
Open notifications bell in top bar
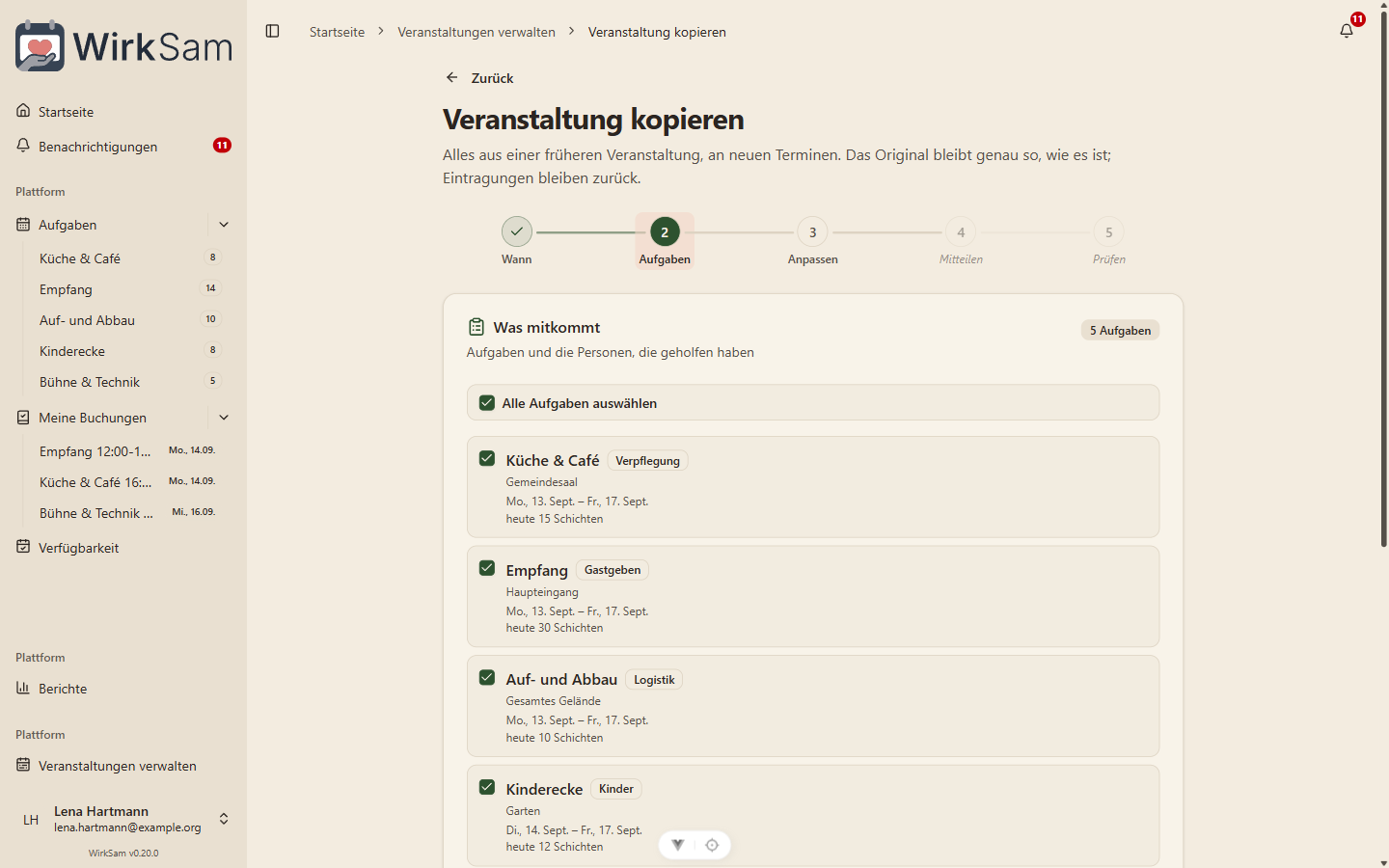tap(1347, 31)
